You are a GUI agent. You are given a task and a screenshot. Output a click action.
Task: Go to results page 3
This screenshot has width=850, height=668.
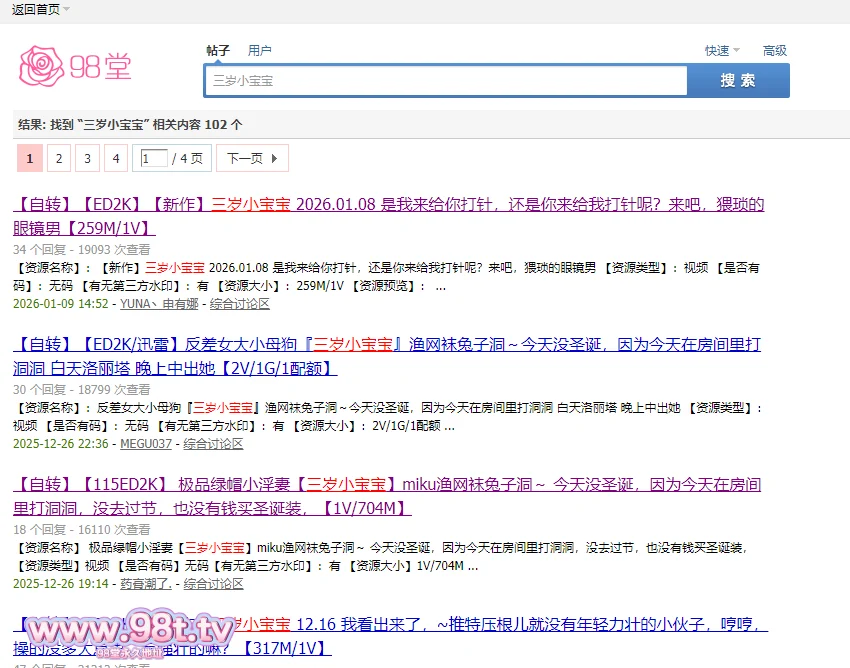[x=87, y=158]
